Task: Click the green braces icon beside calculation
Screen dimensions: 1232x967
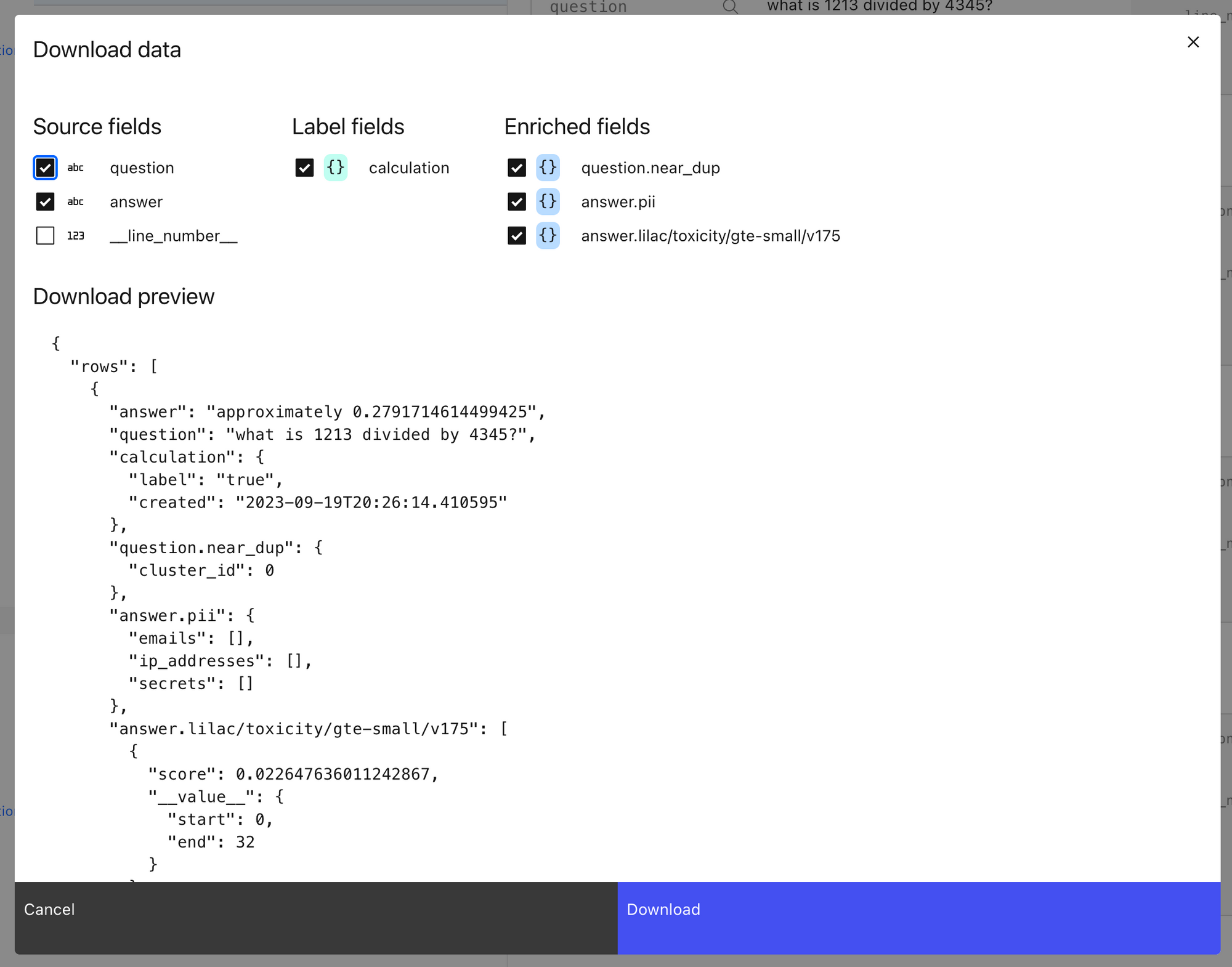Action: [x=336, y=168]
